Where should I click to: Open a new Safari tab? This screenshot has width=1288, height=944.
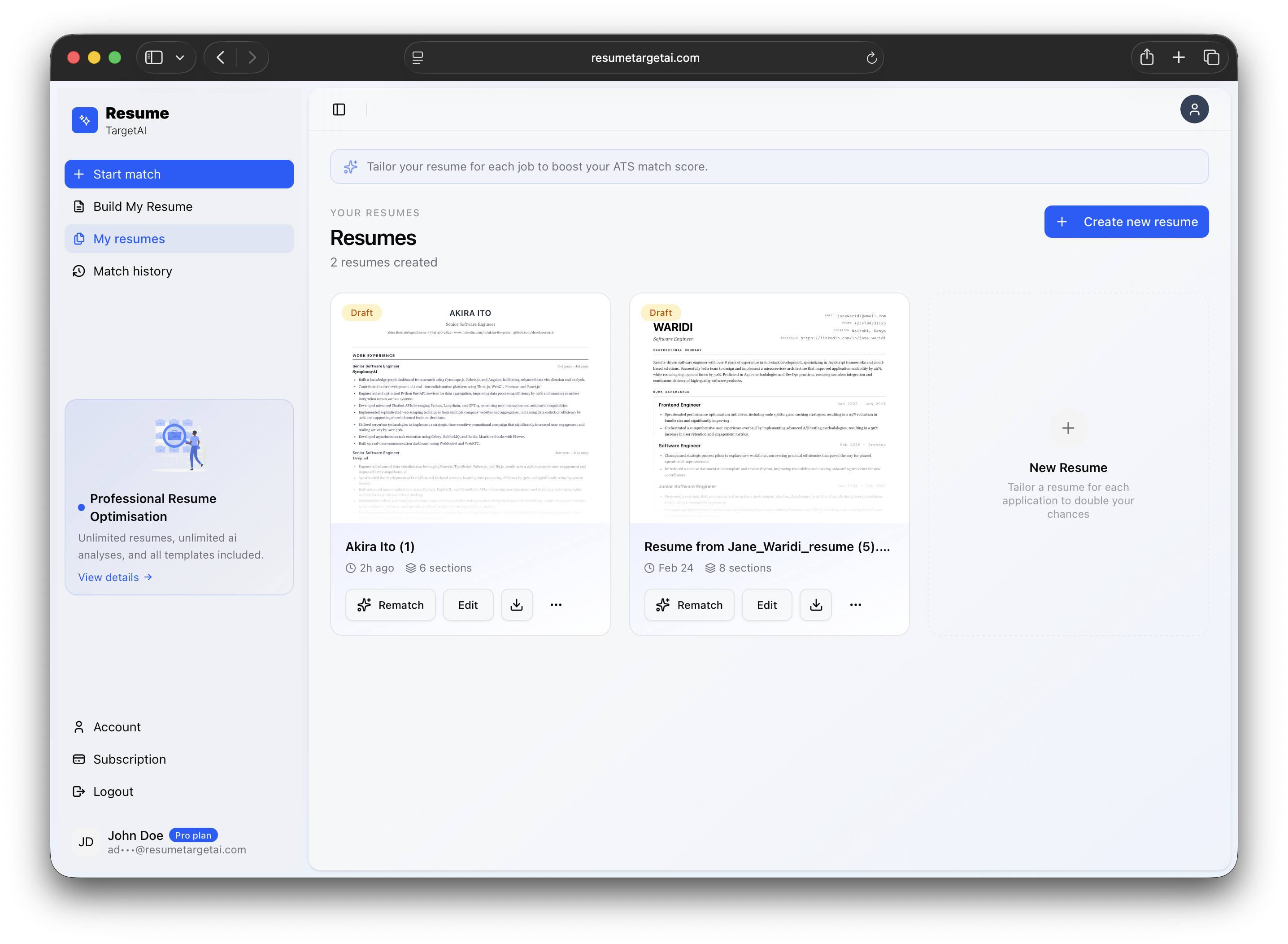pos(1178,58)
